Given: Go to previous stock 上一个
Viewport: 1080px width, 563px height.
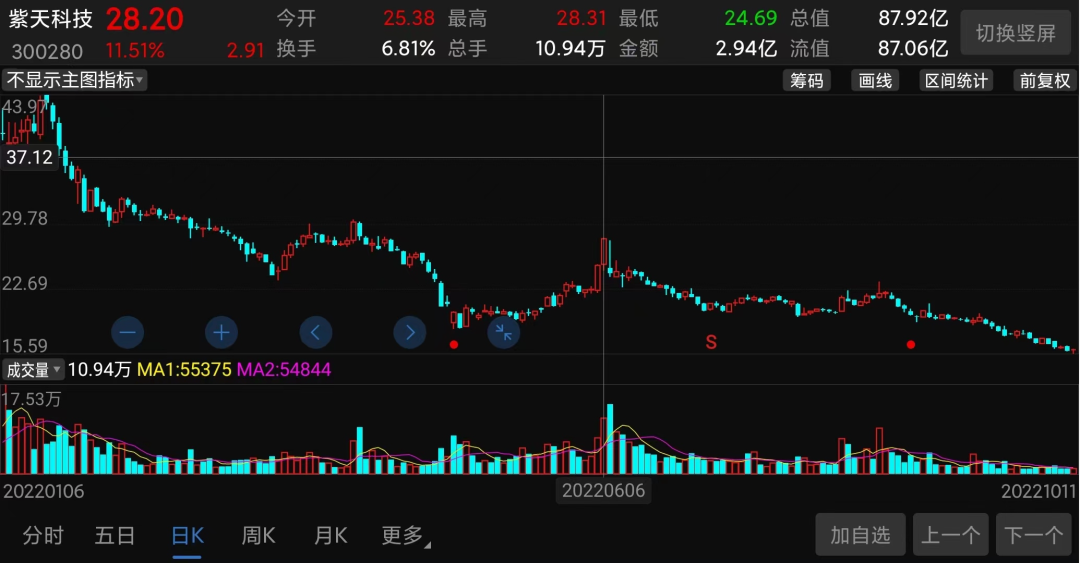Looking at the screenshot, I should pyautogui.click(x=951, y=535).
